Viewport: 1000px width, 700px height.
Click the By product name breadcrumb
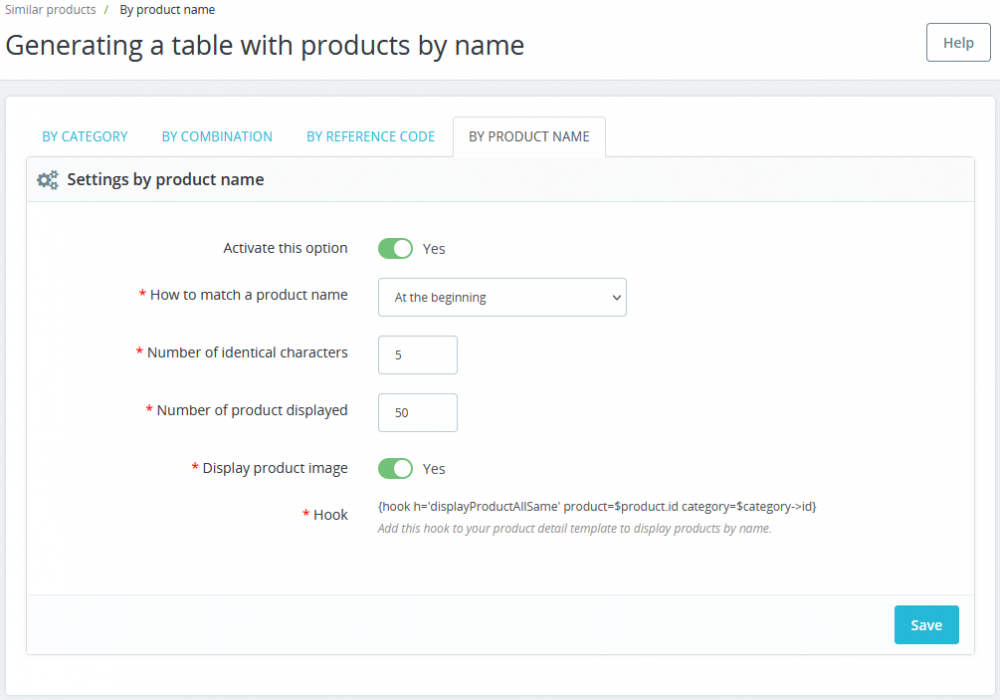(167, 9)
